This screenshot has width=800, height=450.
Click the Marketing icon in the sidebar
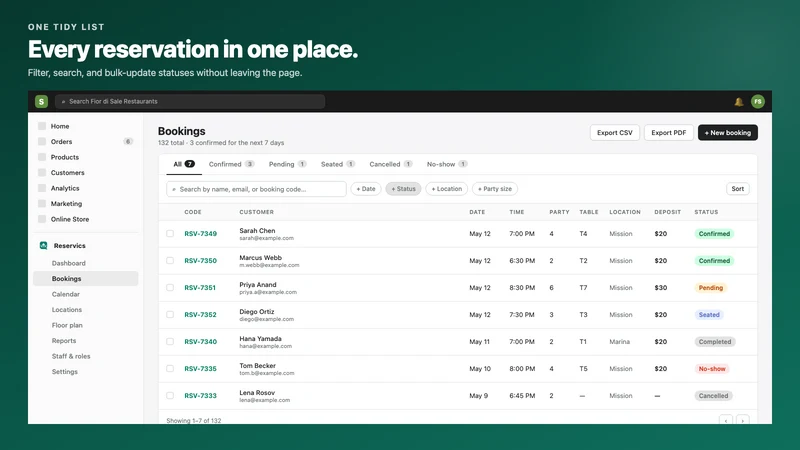[42, 204]
